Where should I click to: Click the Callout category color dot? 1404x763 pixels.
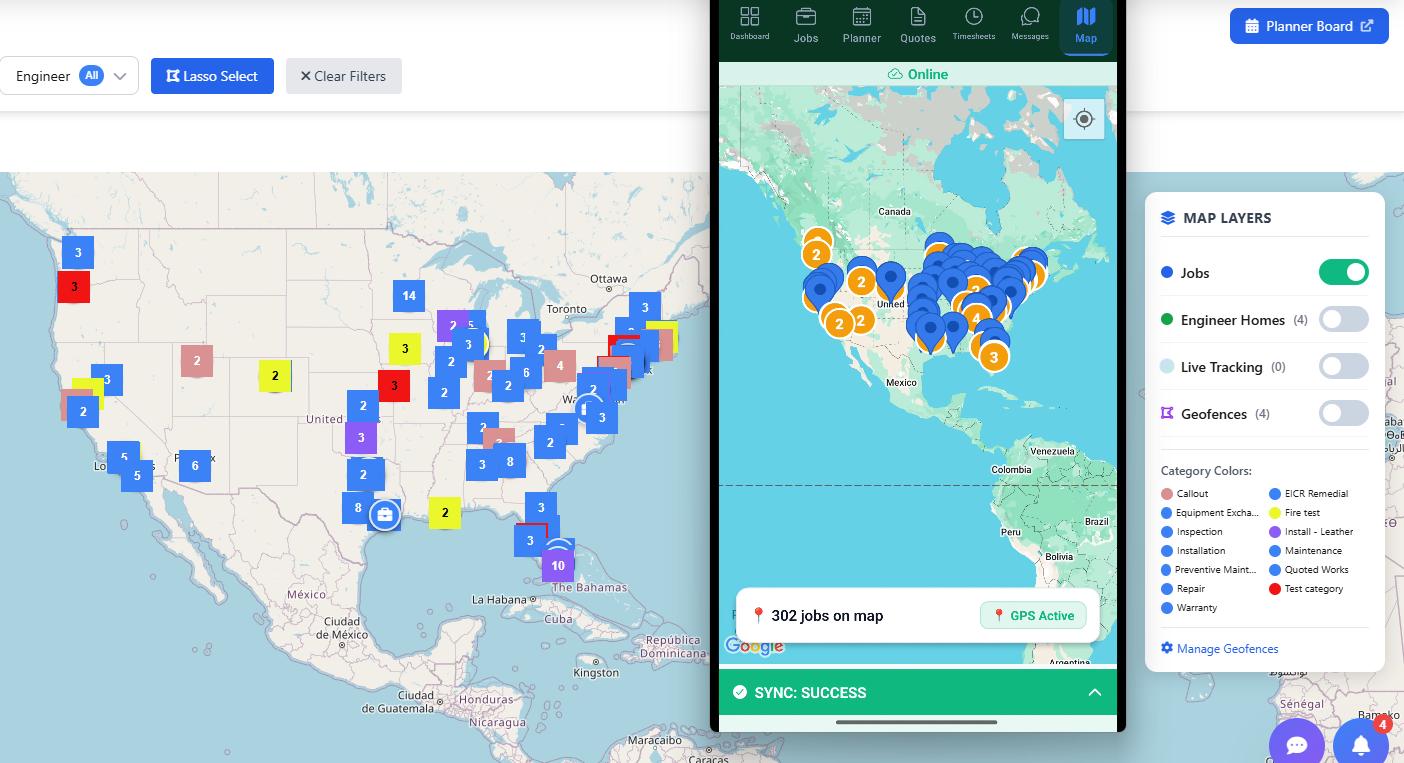pos(1167,494)
